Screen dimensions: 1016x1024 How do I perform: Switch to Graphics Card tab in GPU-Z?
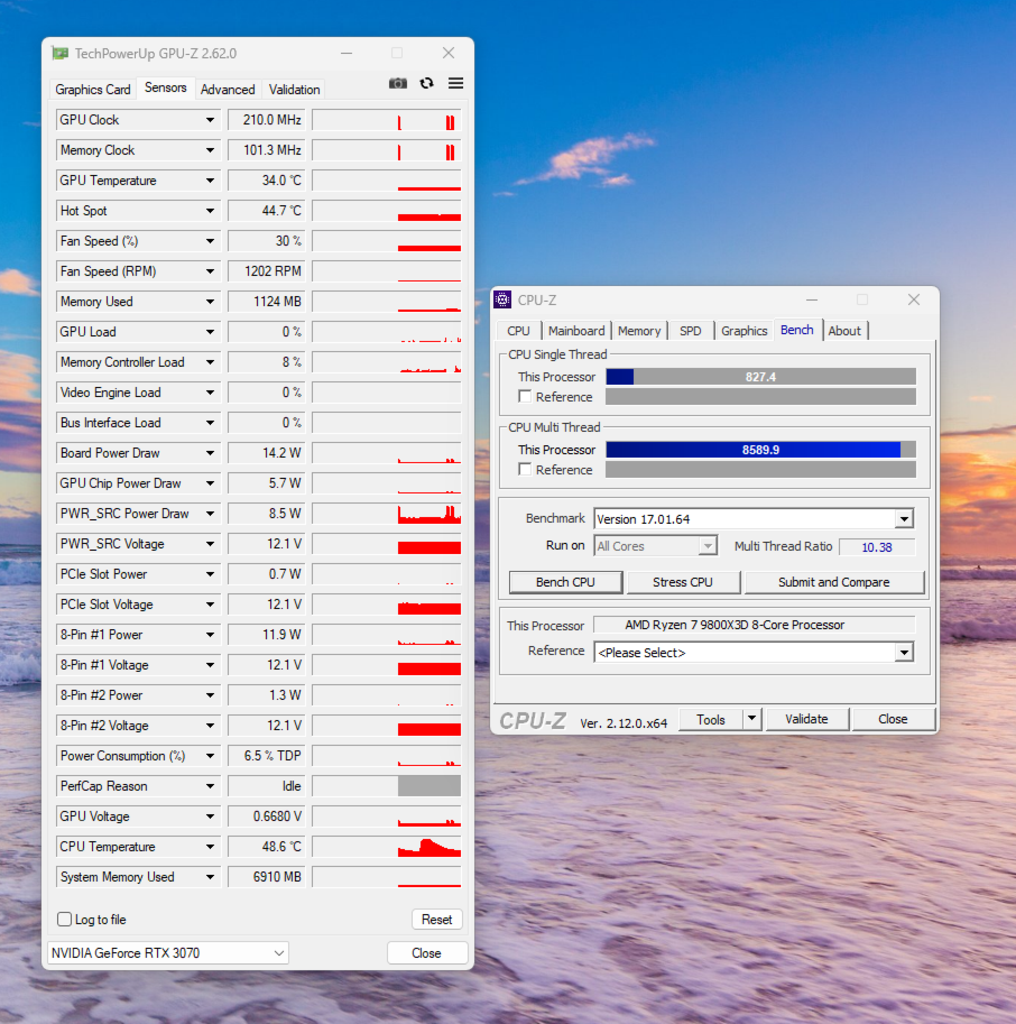tap(93, 89)
